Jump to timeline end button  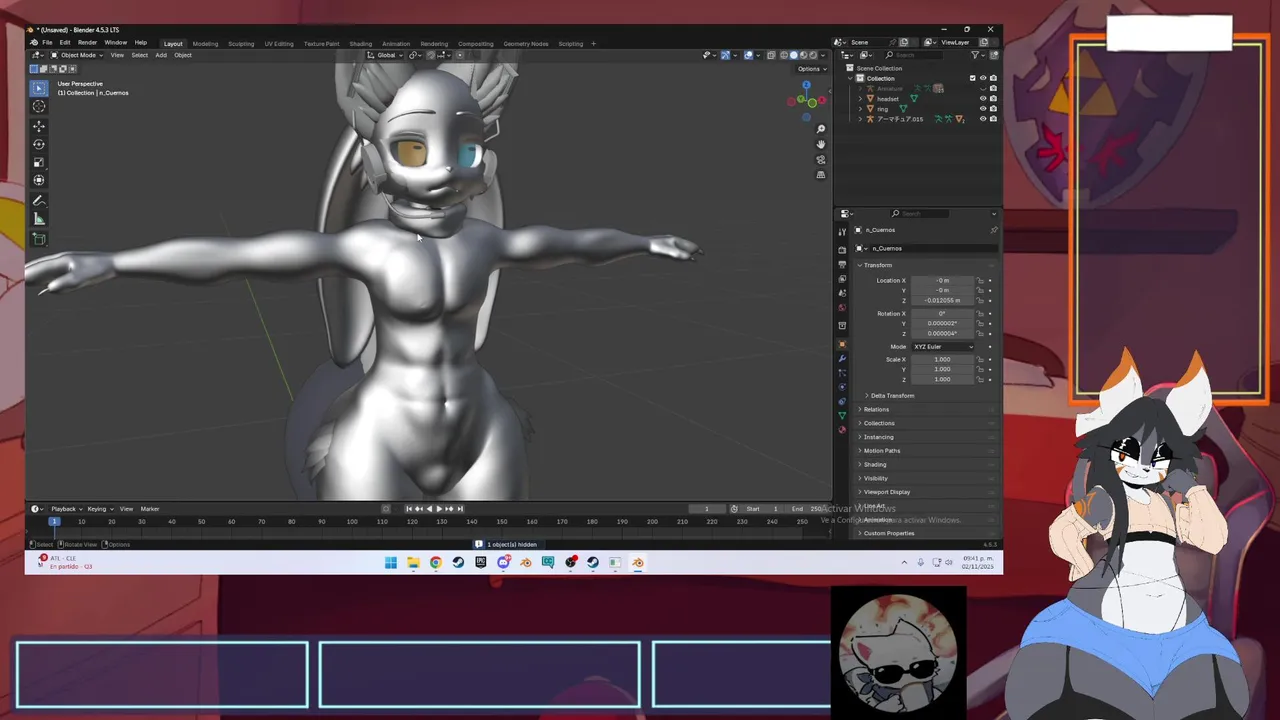(x=459, y=509)
